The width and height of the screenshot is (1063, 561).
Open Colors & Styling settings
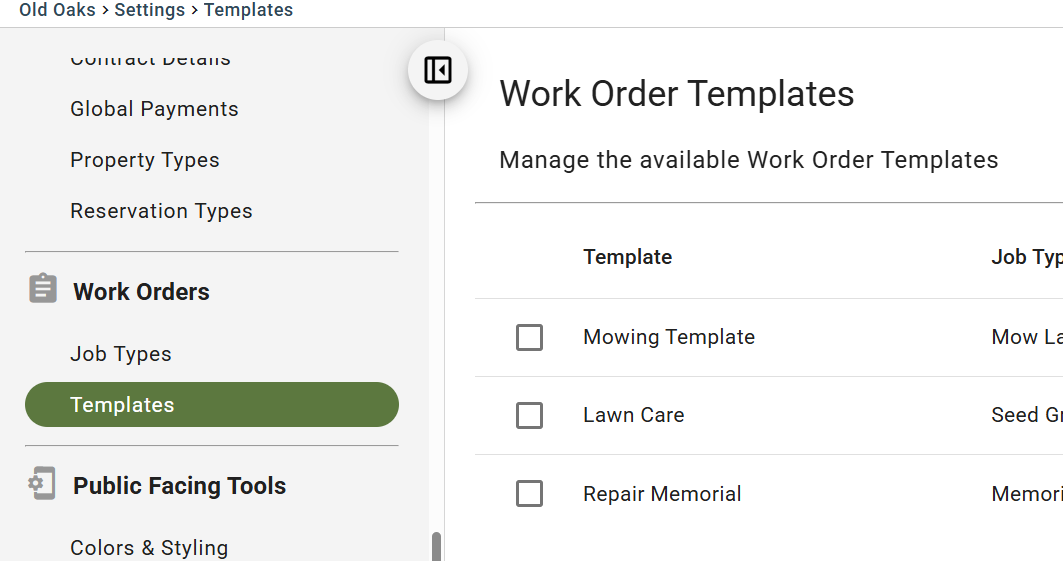[149, 547]
